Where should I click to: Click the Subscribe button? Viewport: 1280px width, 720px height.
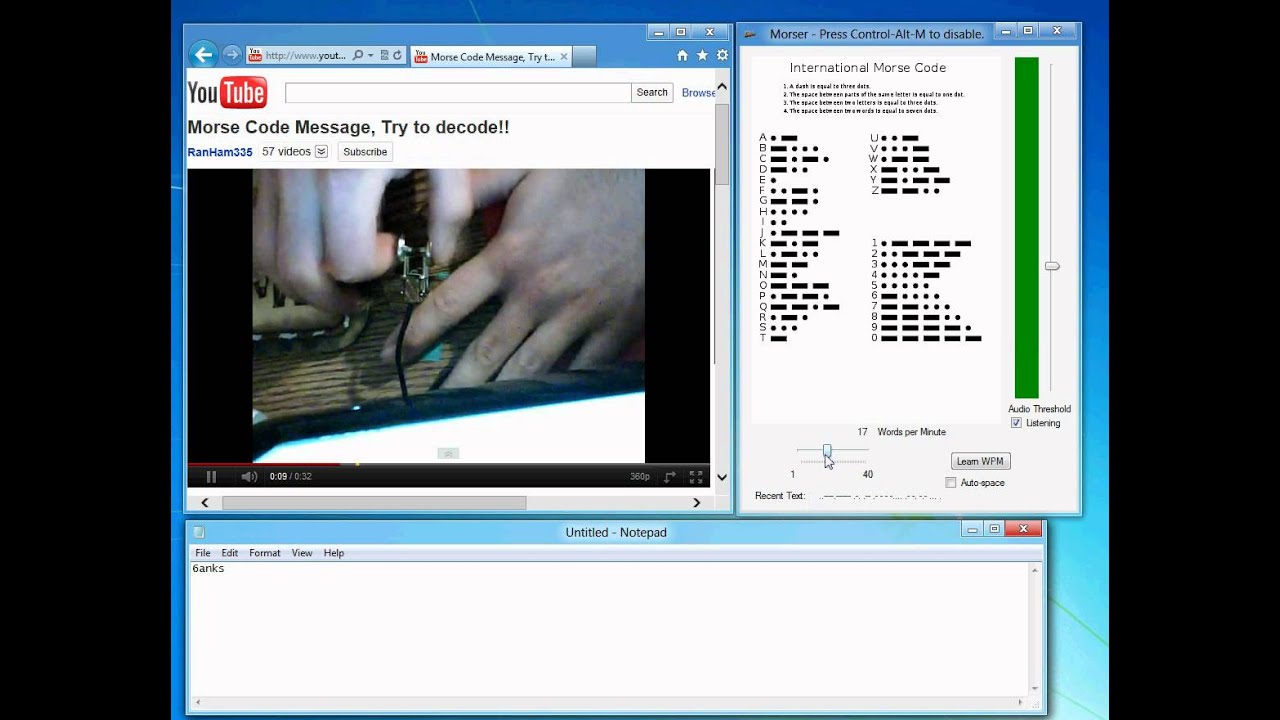[x=365, y=152]
